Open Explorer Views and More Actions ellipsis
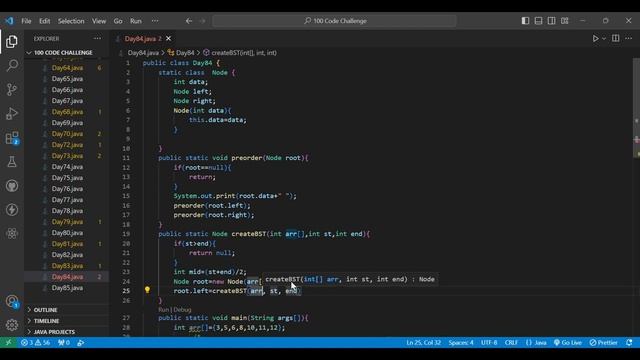 tap(97, 38)
